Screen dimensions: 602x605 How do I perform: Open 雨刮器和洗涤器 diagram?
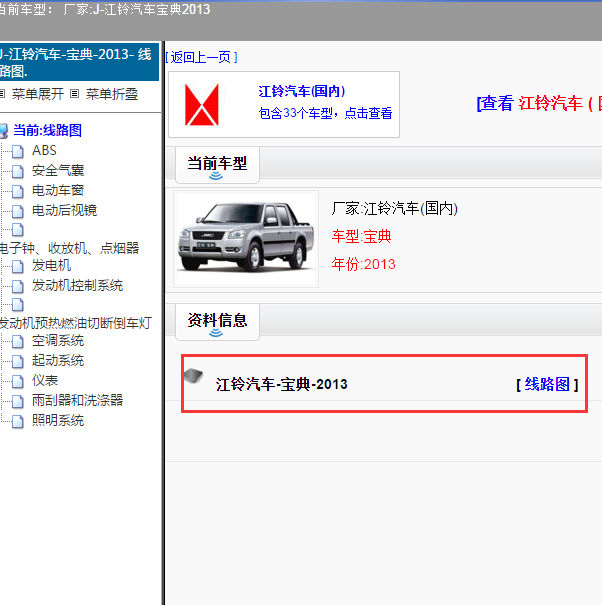[x=77, y=400]
